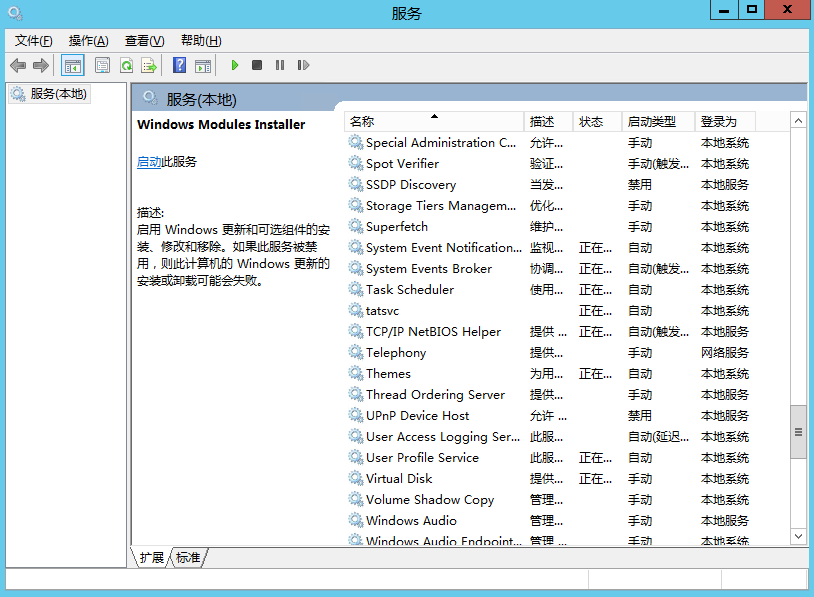Switch to the 标准 tab
The image size is (814, 597).
pos(188,558)
